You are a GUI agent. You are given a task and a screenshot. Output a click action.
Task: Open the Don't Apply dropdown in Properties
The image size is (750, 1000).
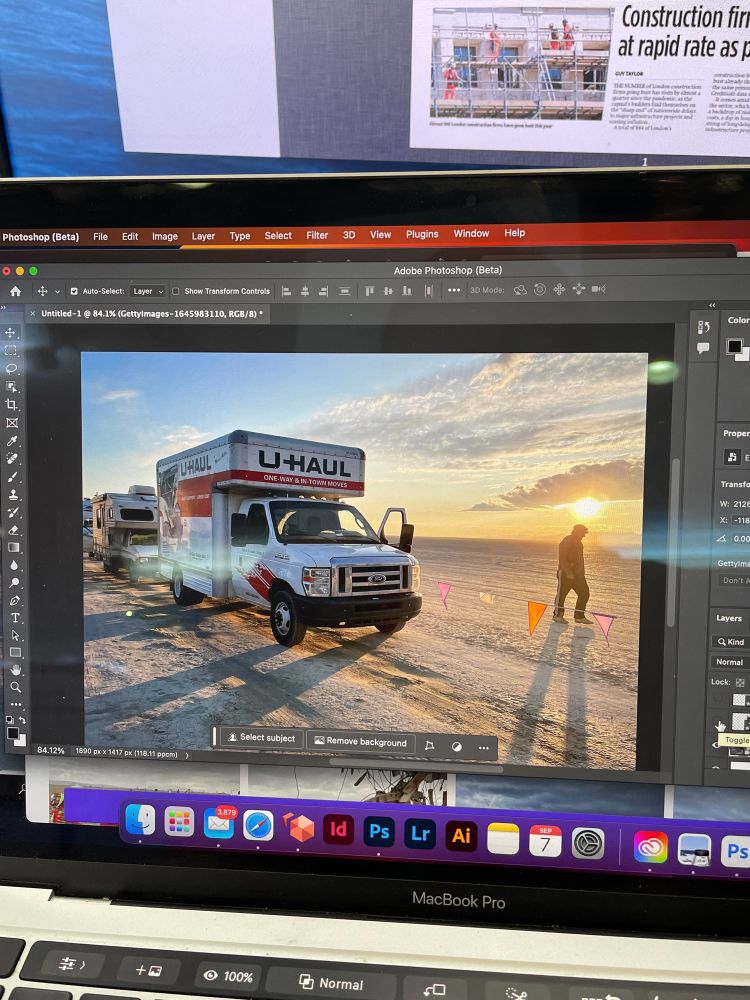coord(733,580)
